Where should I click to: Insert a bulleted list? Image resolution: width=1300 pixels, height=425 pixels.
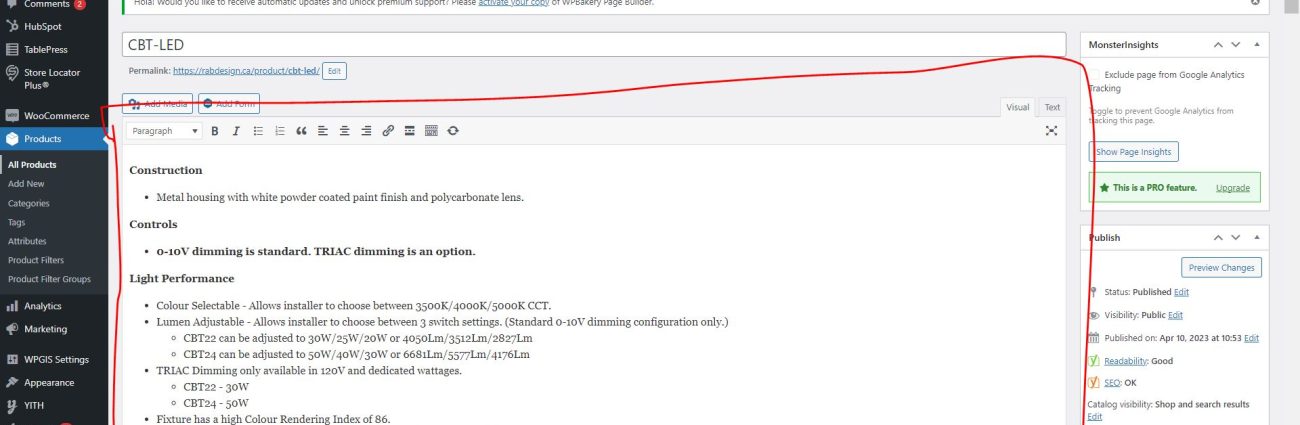[258, 131]
